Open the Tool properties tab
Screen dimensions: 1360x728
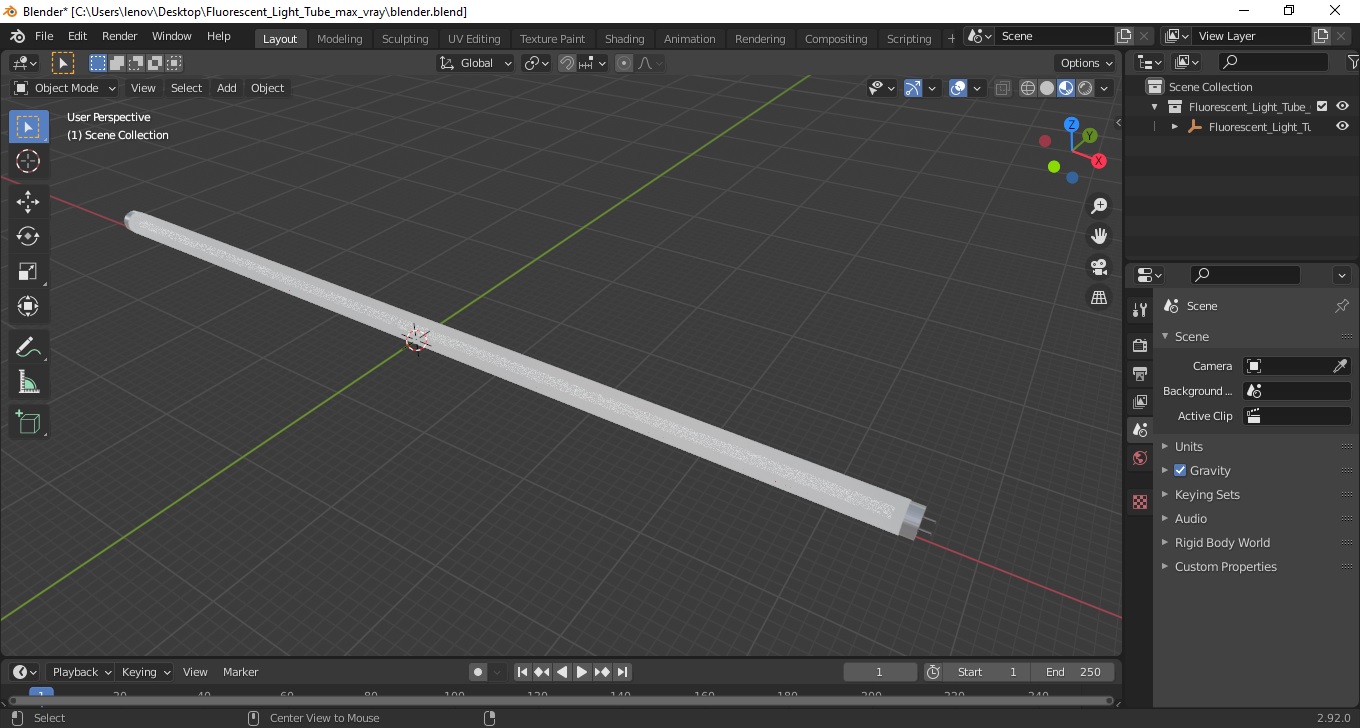[x=1140, y=310]
